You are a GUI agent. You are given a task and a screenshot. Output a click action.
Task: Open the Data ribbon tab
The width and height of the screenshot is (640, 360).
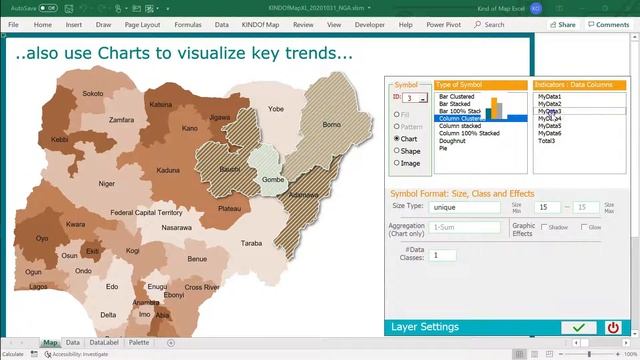222,24
